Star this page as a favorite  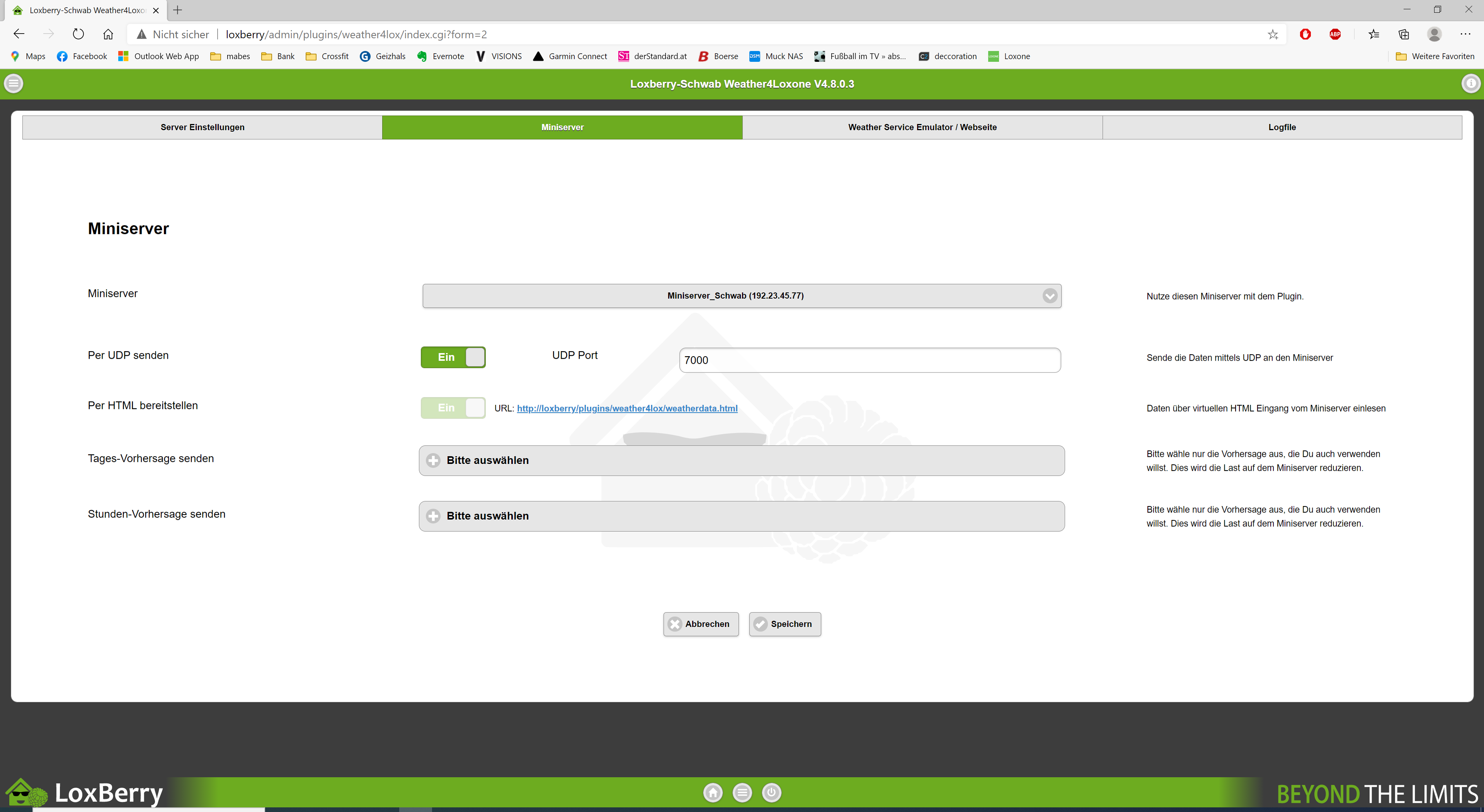1273,34
